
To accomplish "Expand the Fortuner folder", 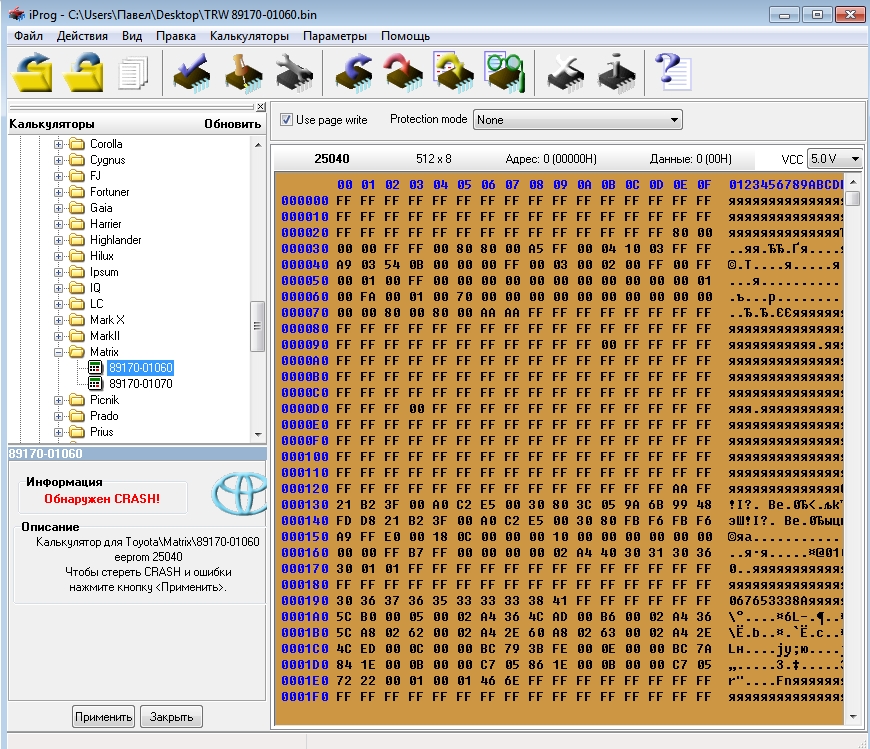I will click(58, 193).
